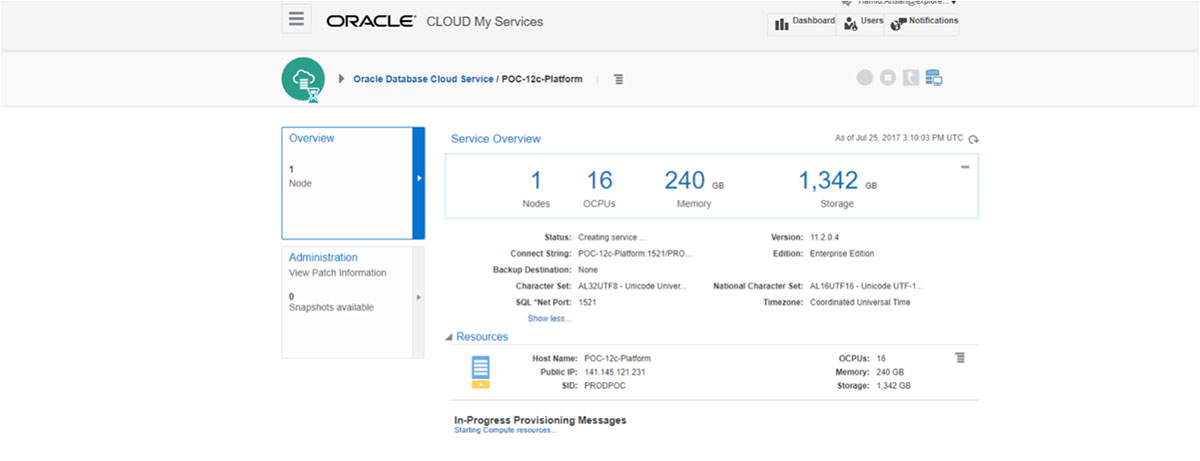Open the host node action menu icon
1200x461 pixels.
tap(960, 357)
